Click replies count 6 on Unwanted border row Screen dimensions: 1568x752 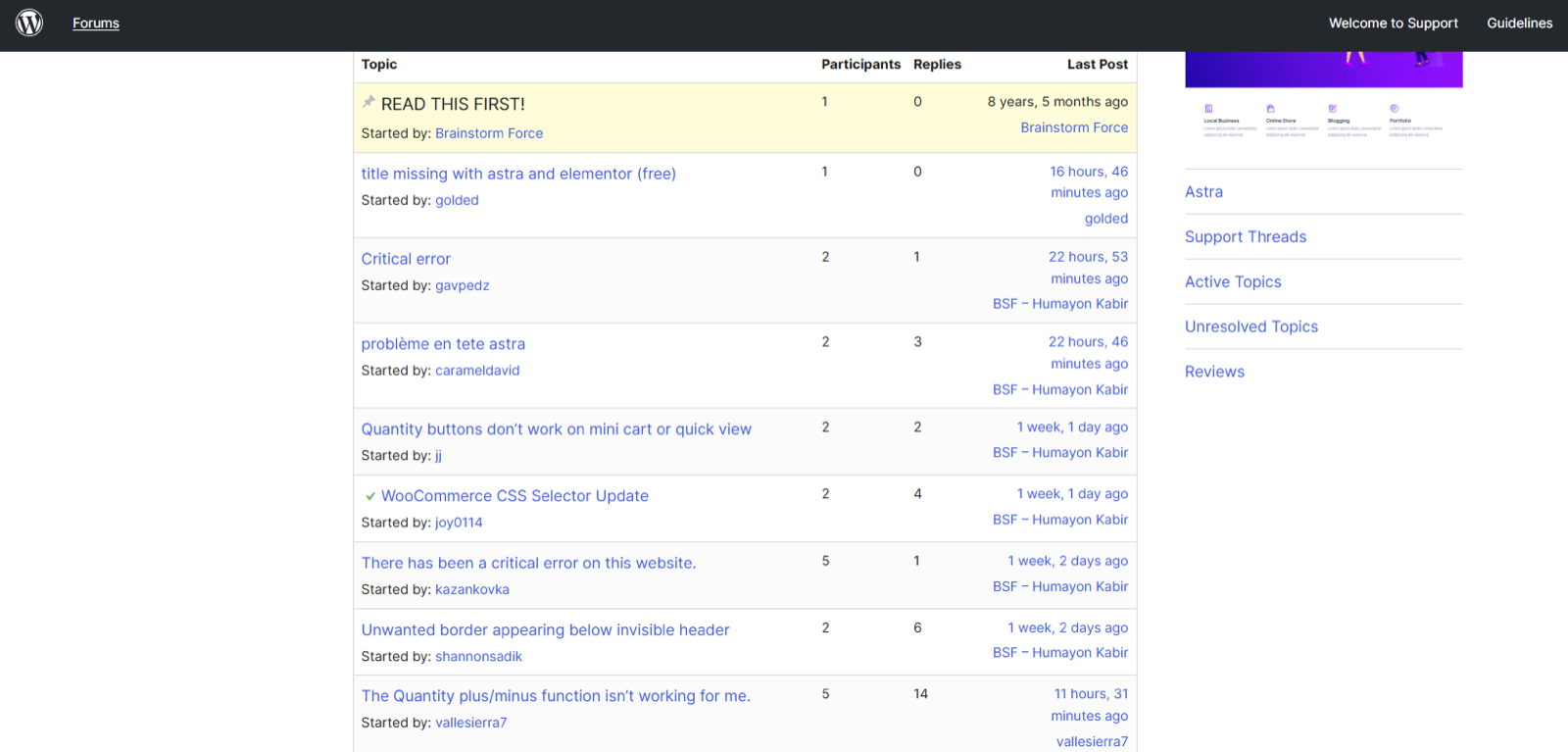coord(917,628)
